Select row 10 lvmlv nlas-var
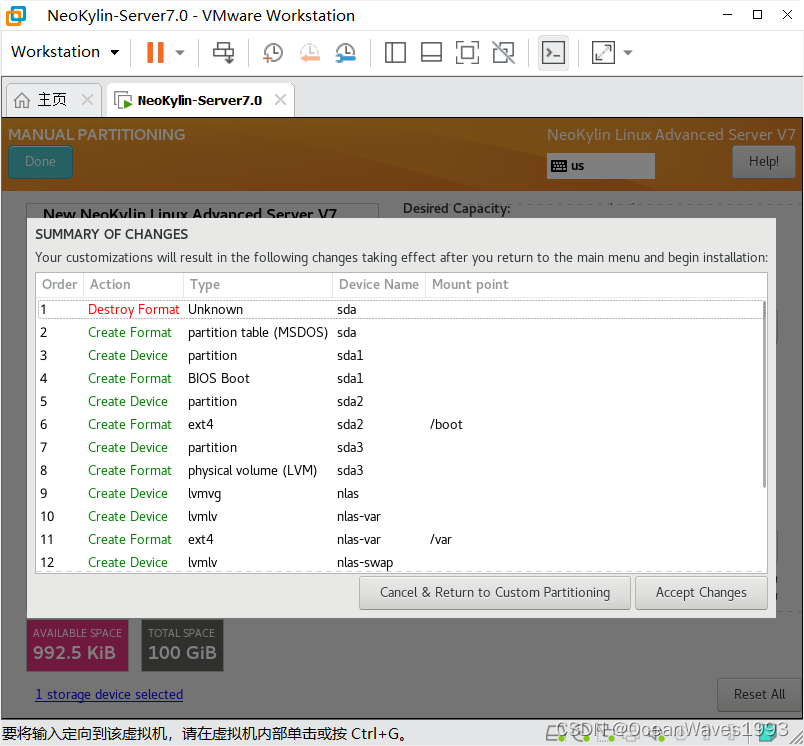The height and width of the screenshot is (746, 804). [x=400, y=516]
